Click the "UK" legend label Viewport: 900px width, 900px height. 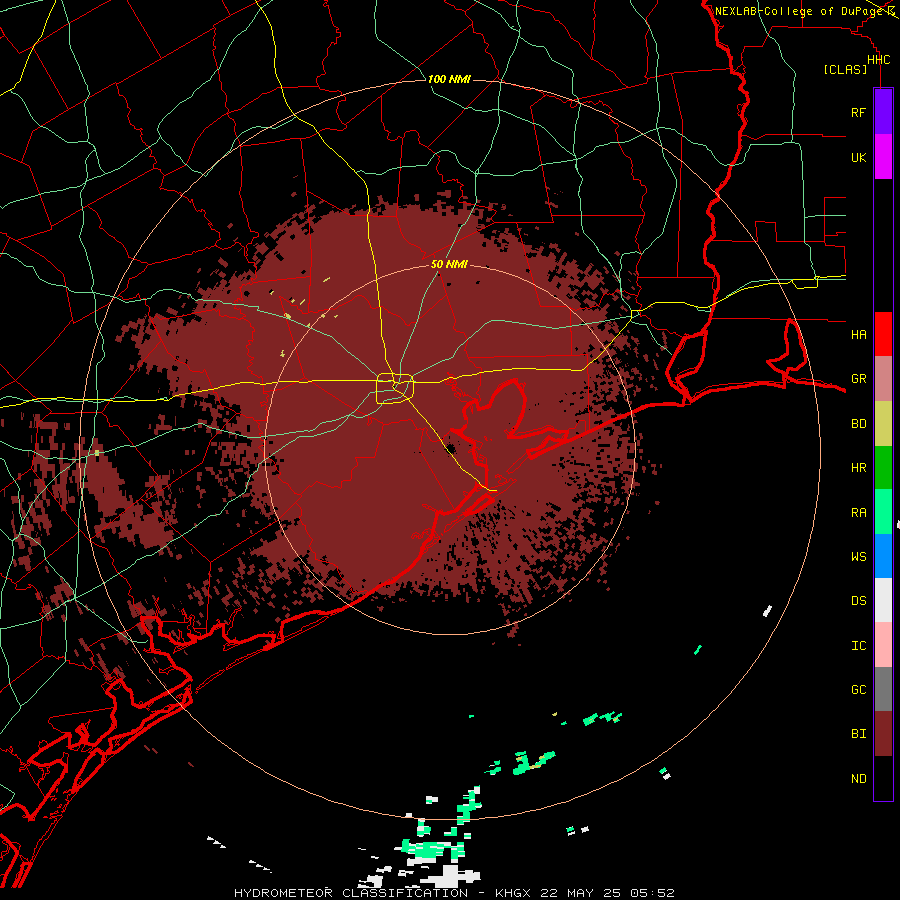point(858,157)
